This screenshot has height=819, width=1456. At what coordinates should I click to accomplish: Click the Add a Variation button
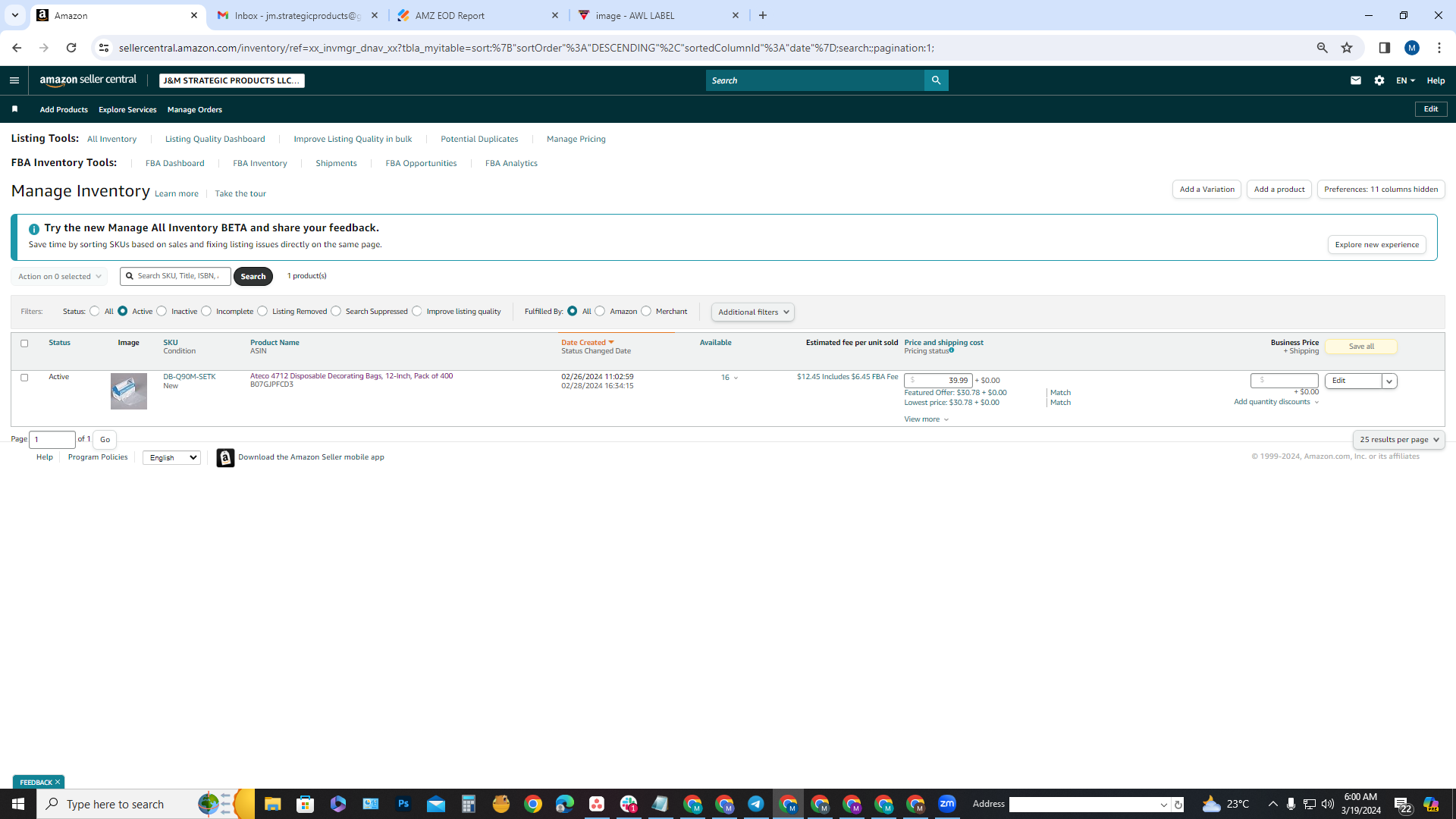click(x=1207, y=190)
